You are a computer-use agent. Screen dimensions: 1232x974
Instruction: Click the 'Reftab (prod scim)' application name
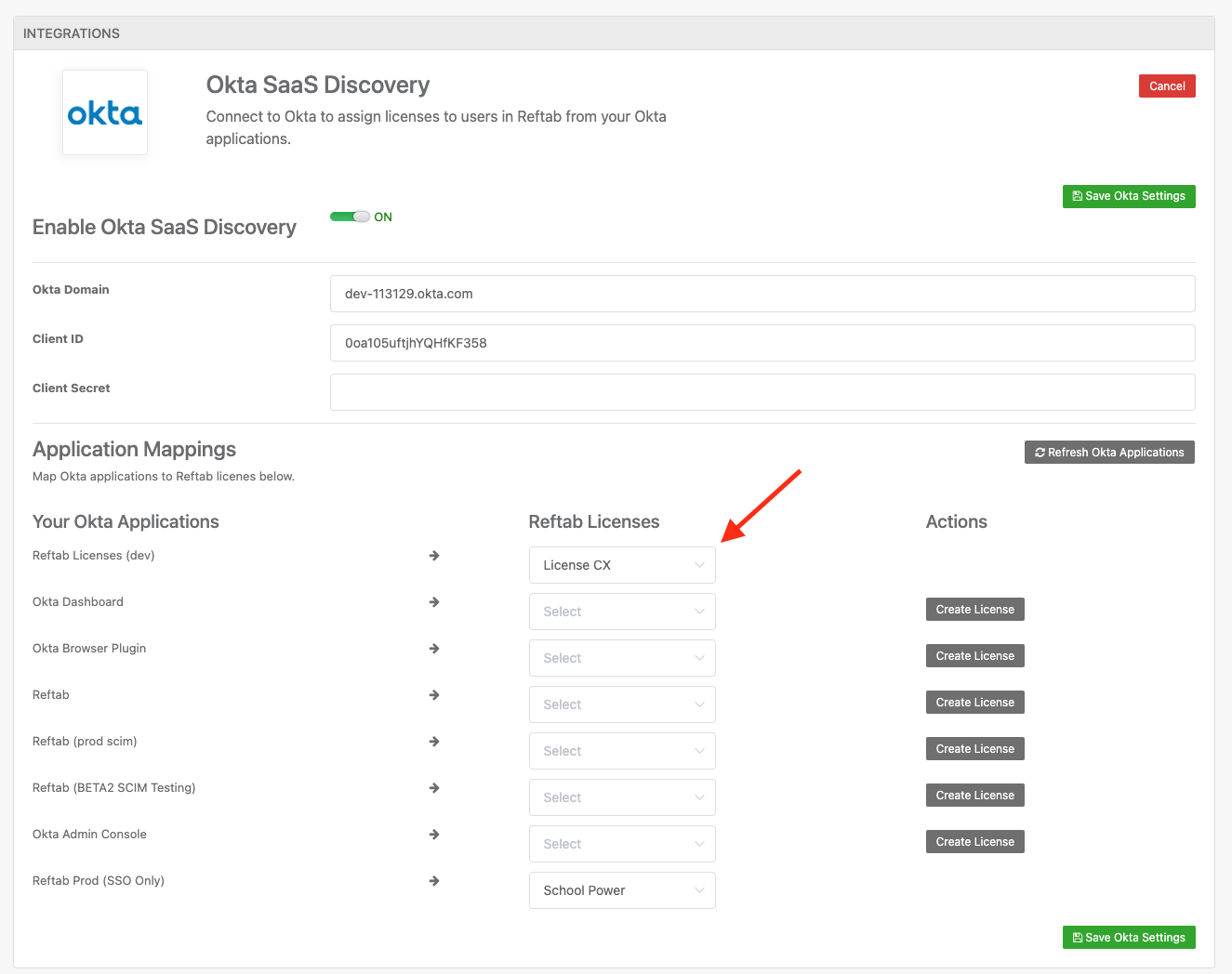click(x=85, y=742)
